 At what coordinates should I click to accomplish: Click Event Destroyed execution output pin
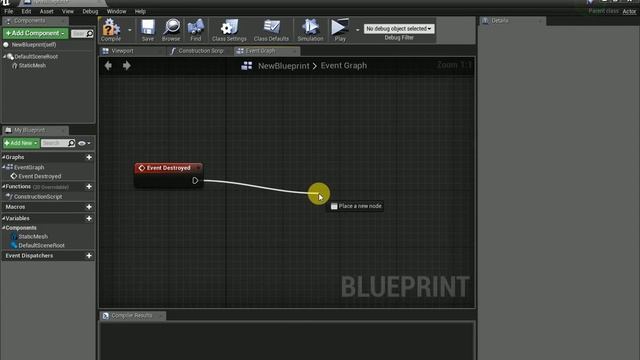pyautogui.click(x=195, y=180)
